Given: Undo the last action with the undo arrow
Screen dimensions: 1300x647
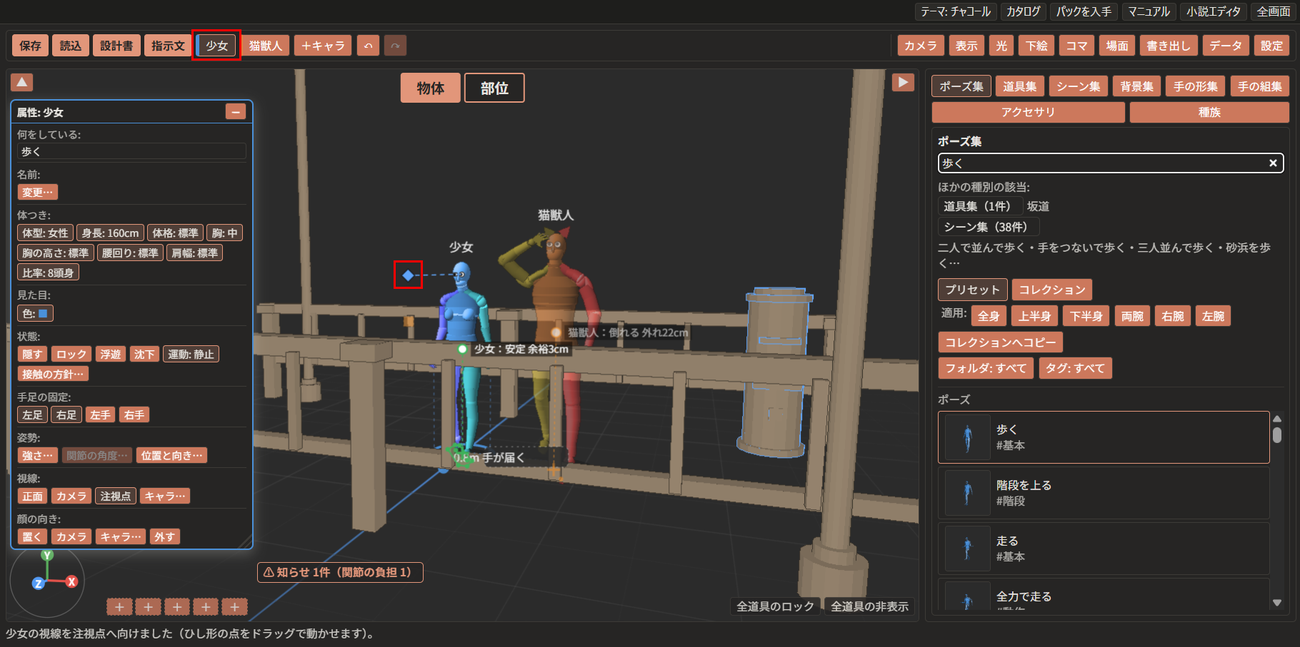Looking at the screenshot, I should click(368, 46).
